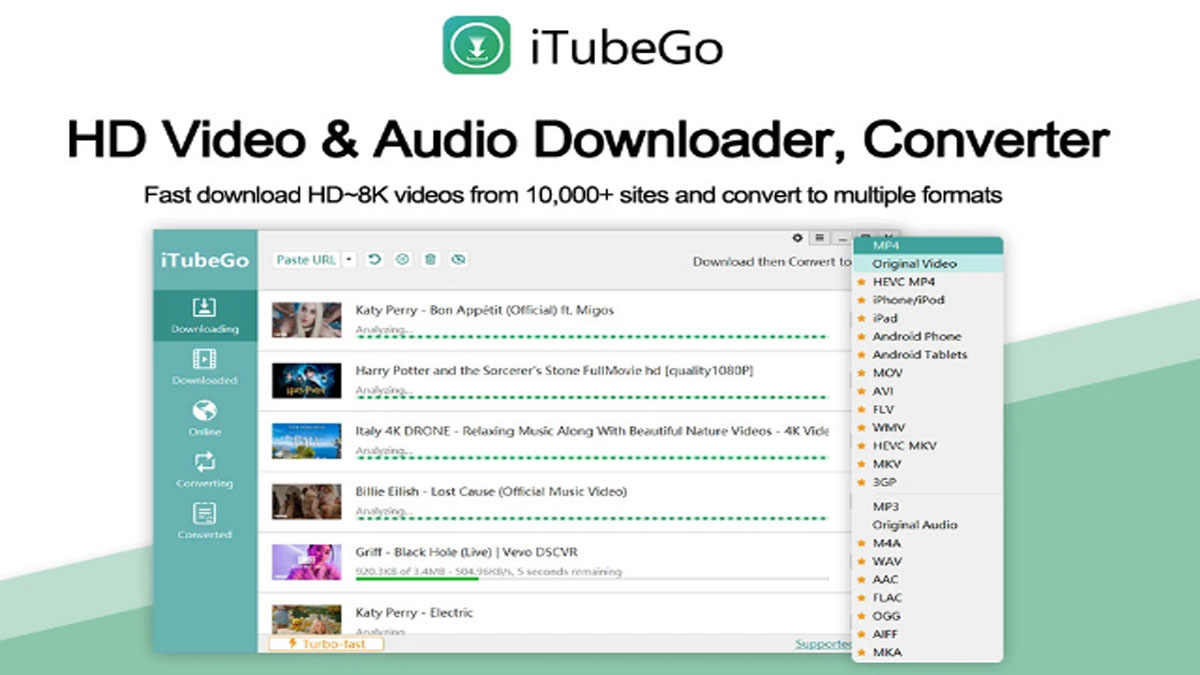Click the resume-all refresh arrow icon

(375, 259)
